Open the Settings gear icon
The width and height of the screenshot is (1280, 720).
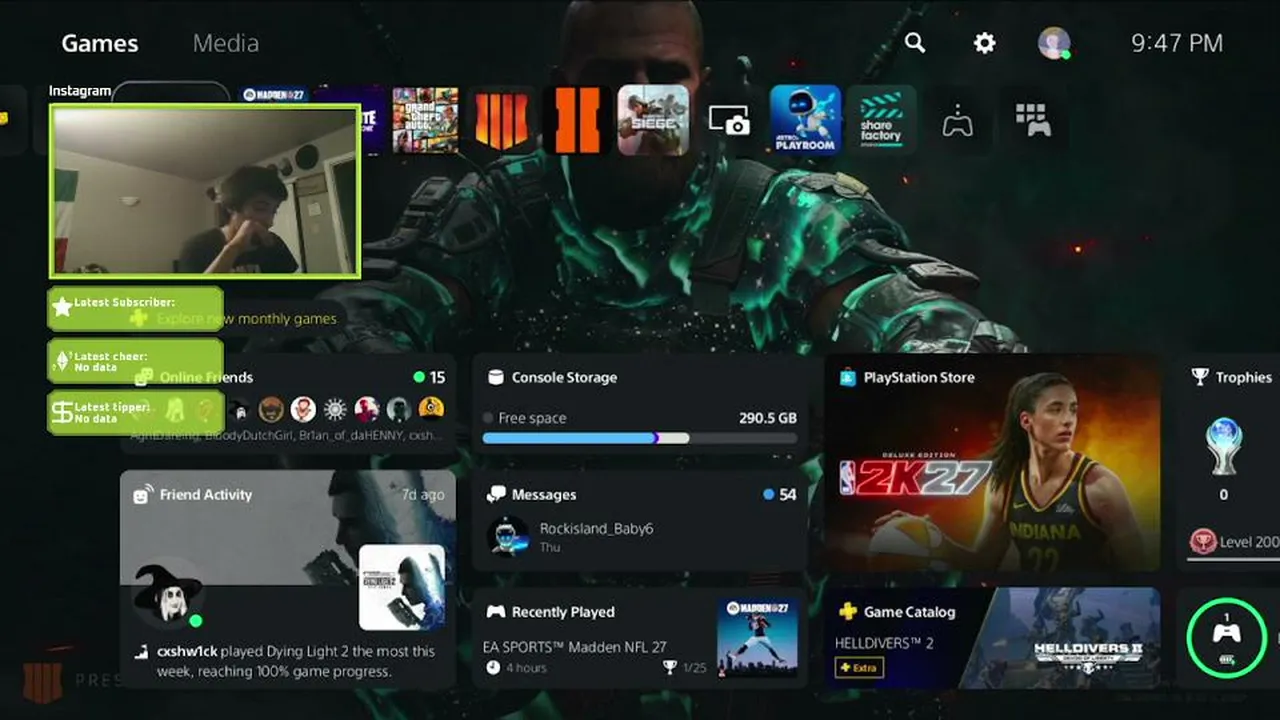pos(985,43)
